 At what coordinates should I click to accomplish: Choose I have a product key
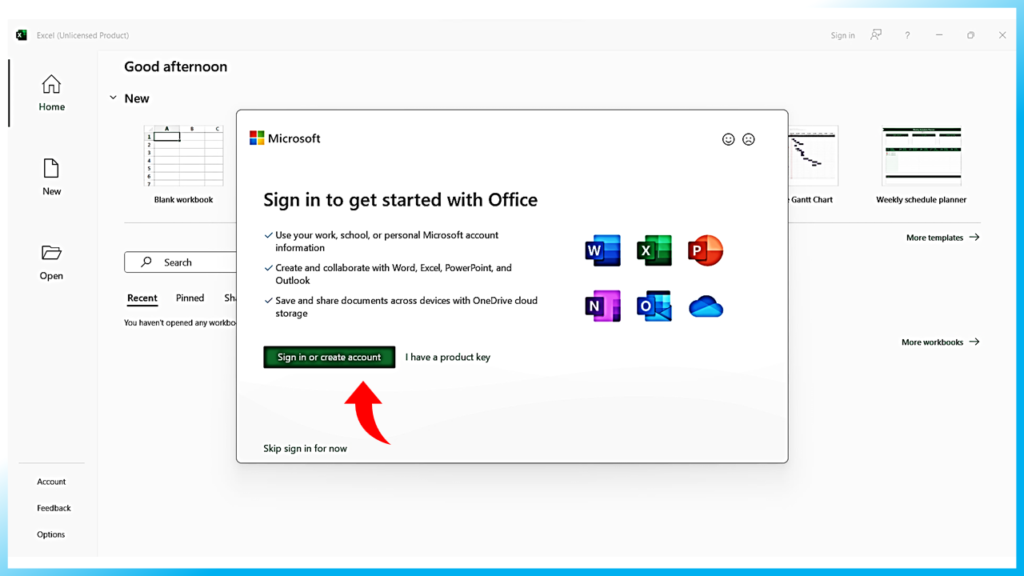coord(447,357)
